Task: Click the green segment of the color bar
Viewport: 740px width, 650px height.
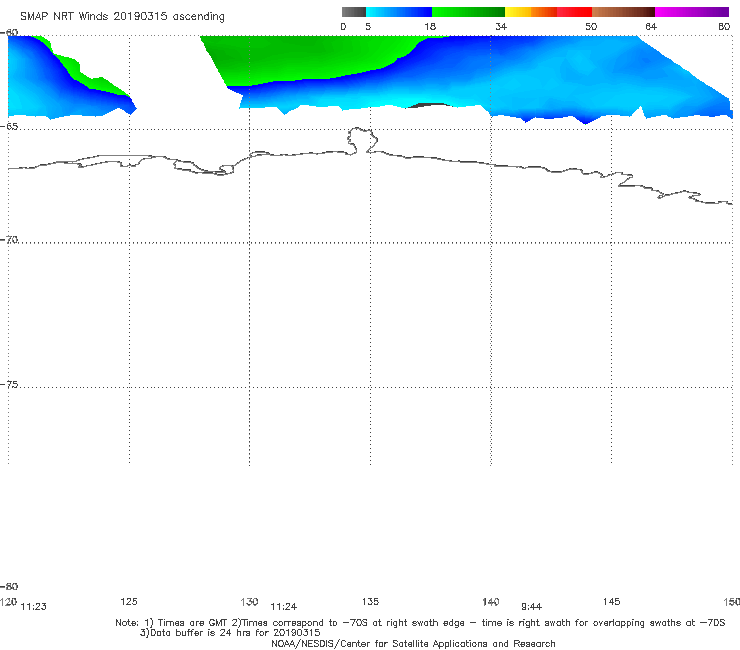Action: [x=468, y=12]
